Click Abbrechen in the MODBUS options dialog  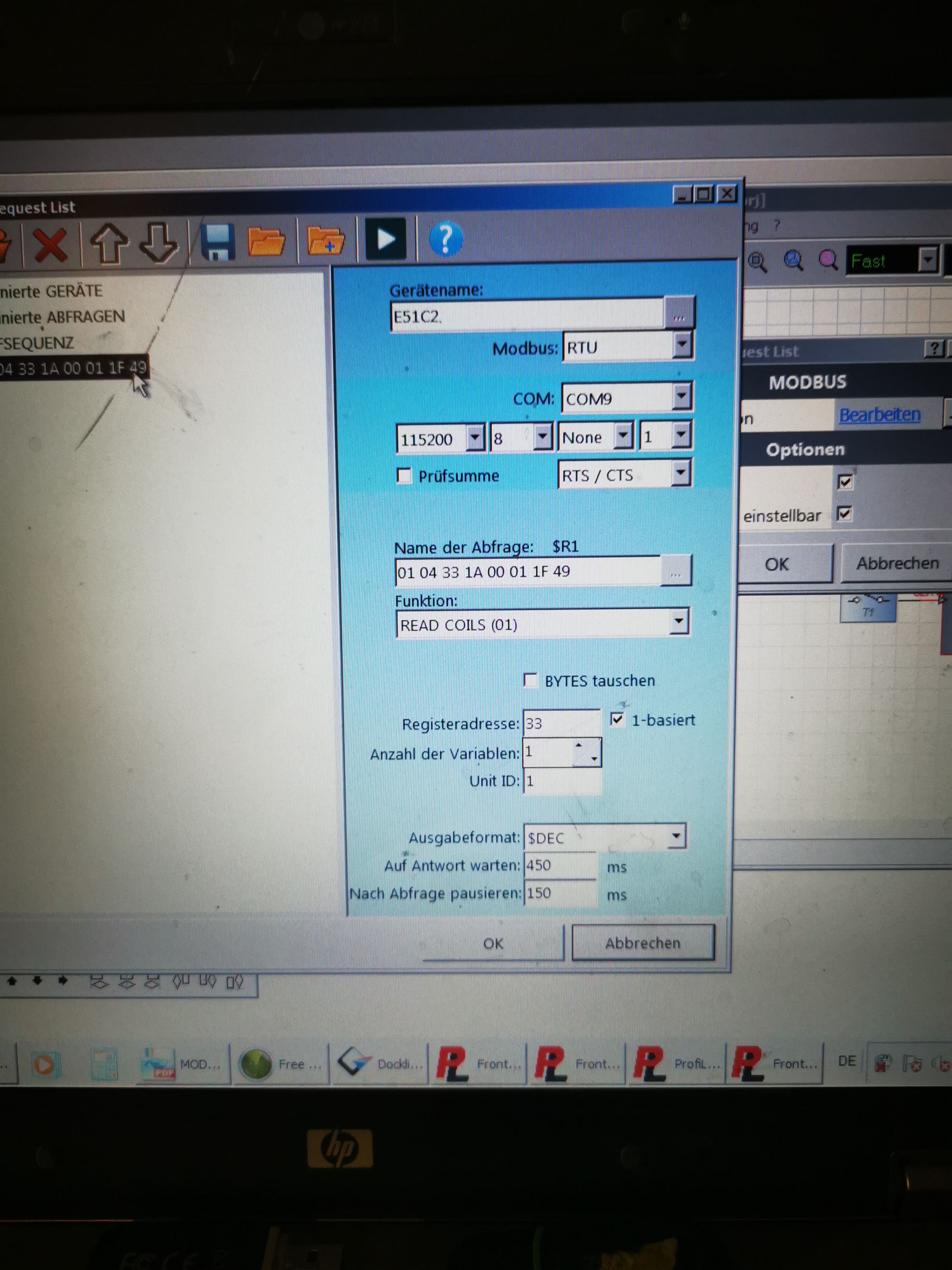[x=897, y=563]
